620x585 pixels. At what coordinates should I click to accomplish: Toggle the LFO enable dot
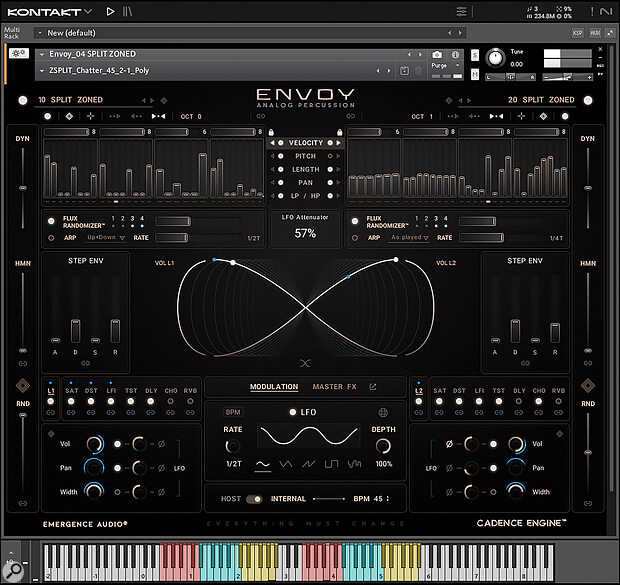click(x=293, y=412)
